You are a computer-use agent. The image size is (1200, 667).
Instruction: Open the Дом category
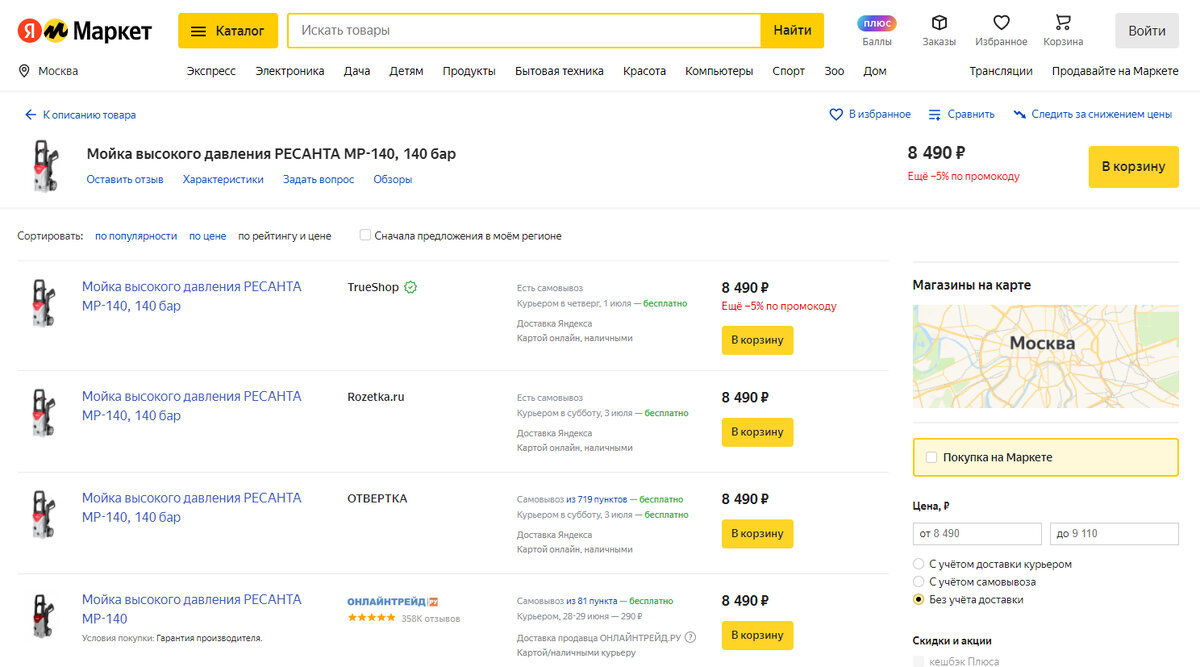875,71
